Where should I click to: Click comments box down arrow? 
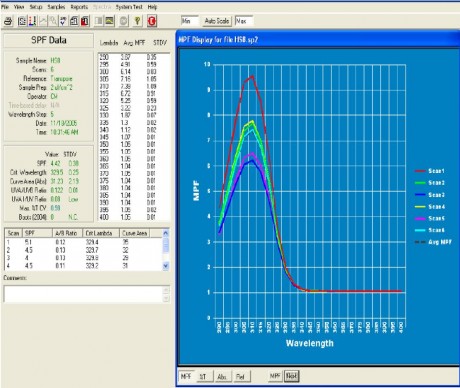[x=166, y=299]
